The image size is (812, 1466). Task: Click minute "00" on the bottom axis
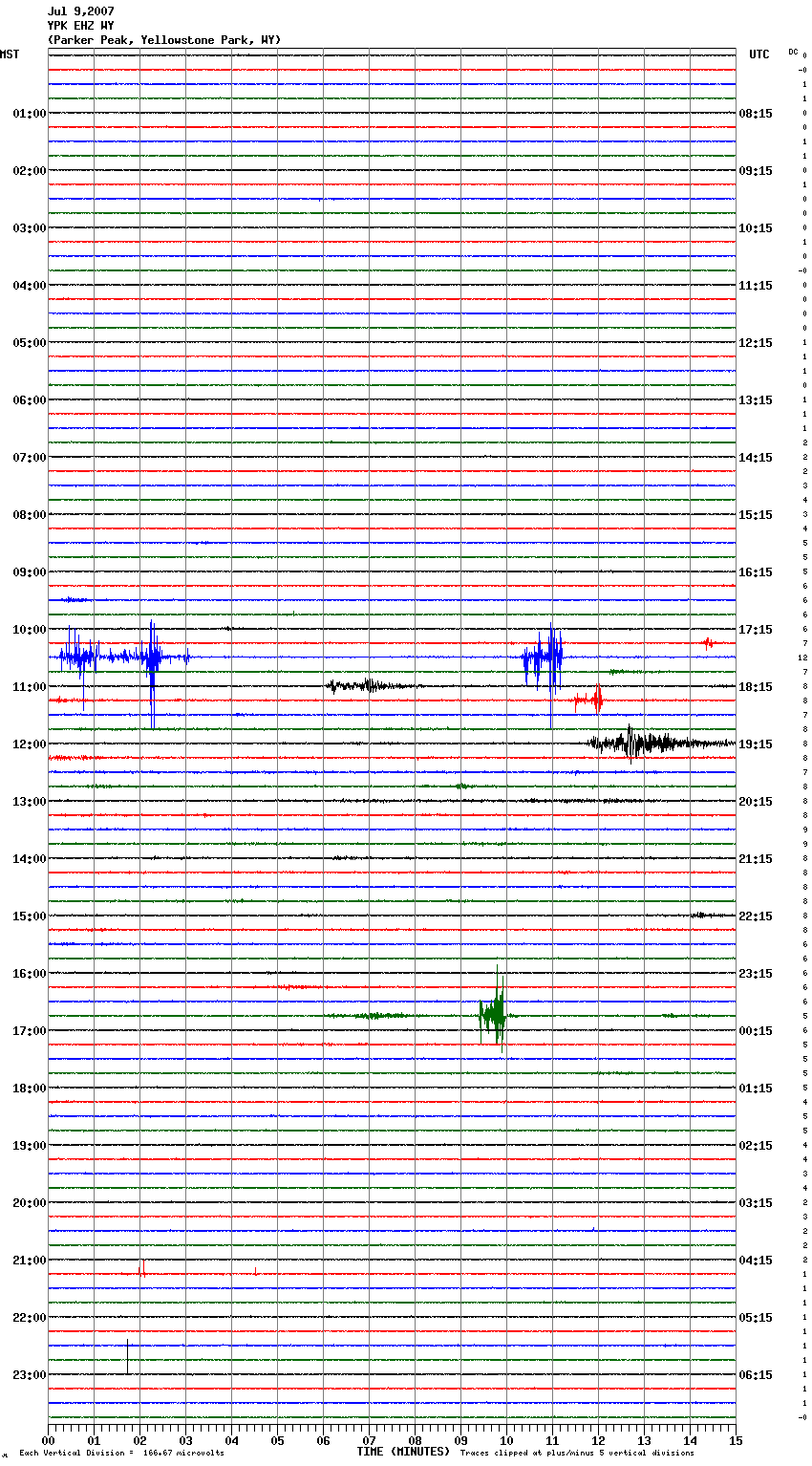(48, 1440)
